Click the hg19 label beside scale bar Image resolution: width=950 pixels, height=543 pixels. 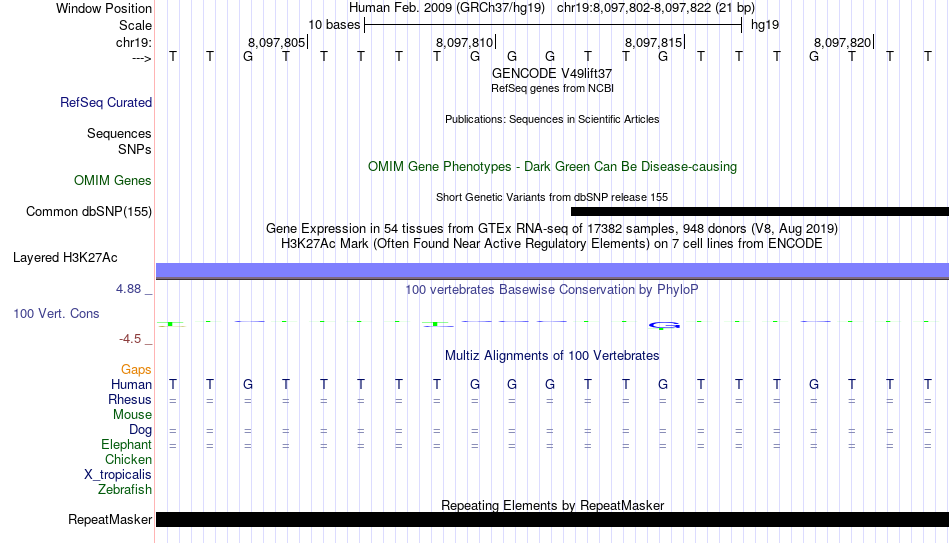click(x=765, y=25)
